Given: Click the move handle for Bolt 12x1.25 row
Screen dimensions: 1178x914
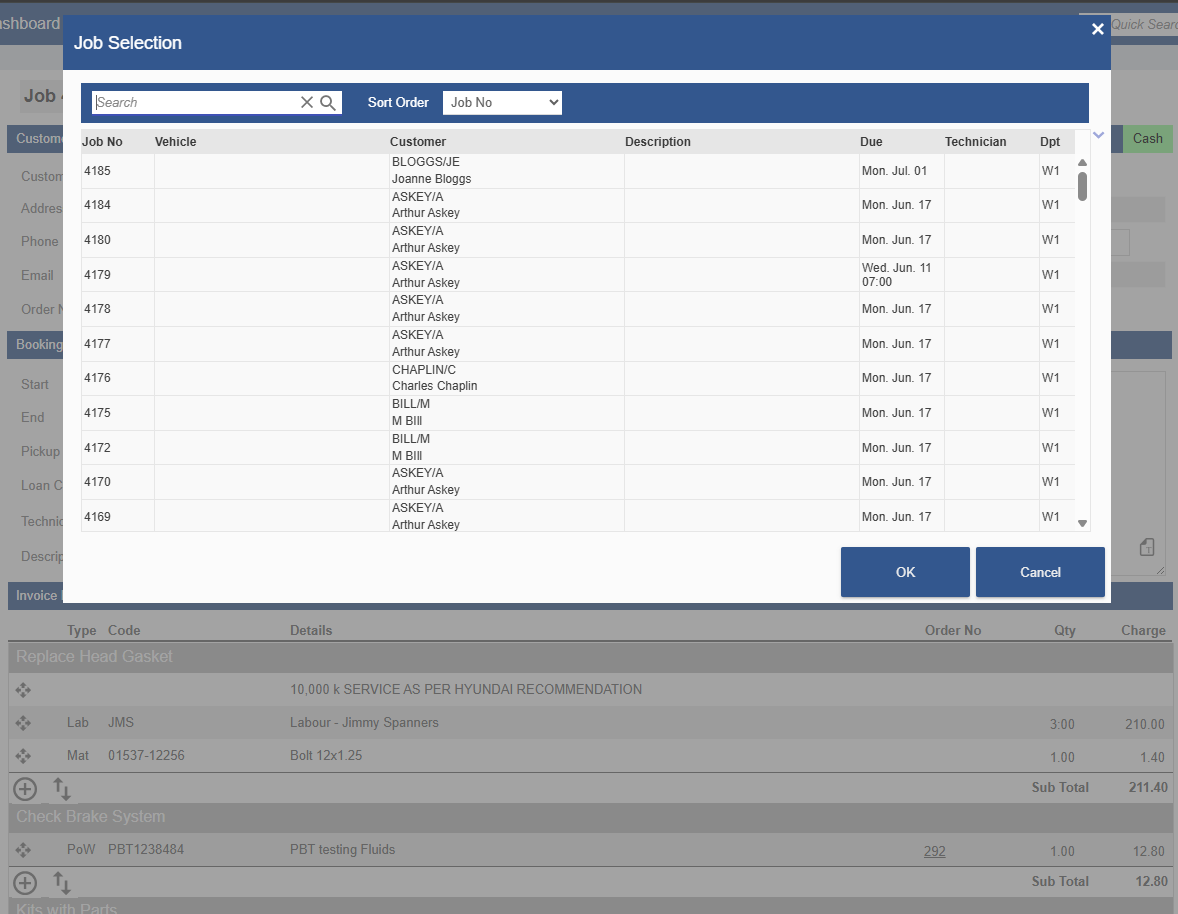Looking at the screenshot, I should [x=23, y=756].
